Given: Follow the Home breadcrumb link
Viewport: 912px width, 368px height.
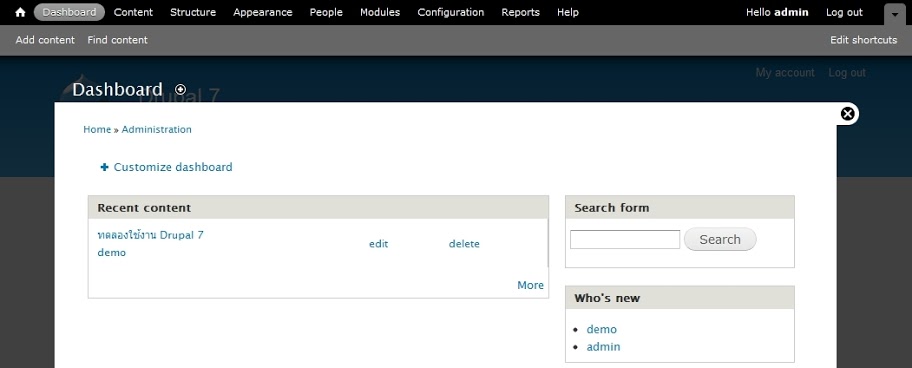Looking at the screenshot, I should pyautogui.click(x=97, y=130).
